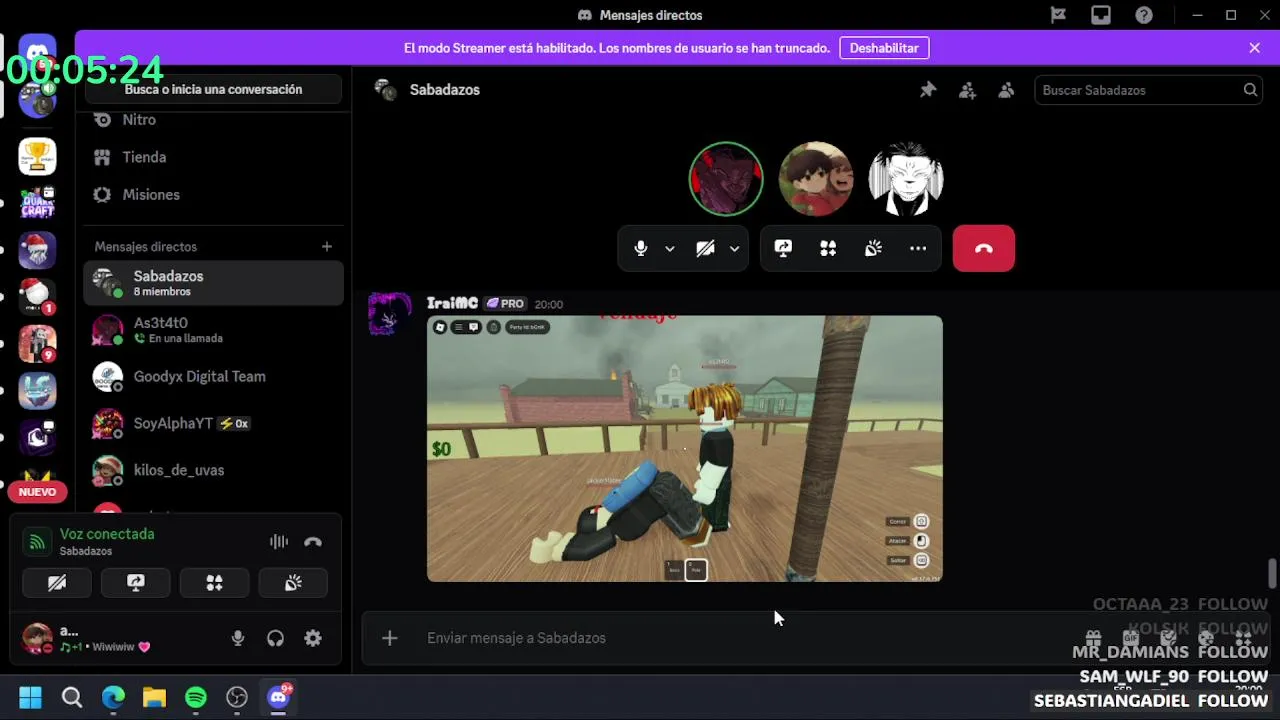1280x720 pixels.
Task: Open Windows taskbar search
Action: 72,697
